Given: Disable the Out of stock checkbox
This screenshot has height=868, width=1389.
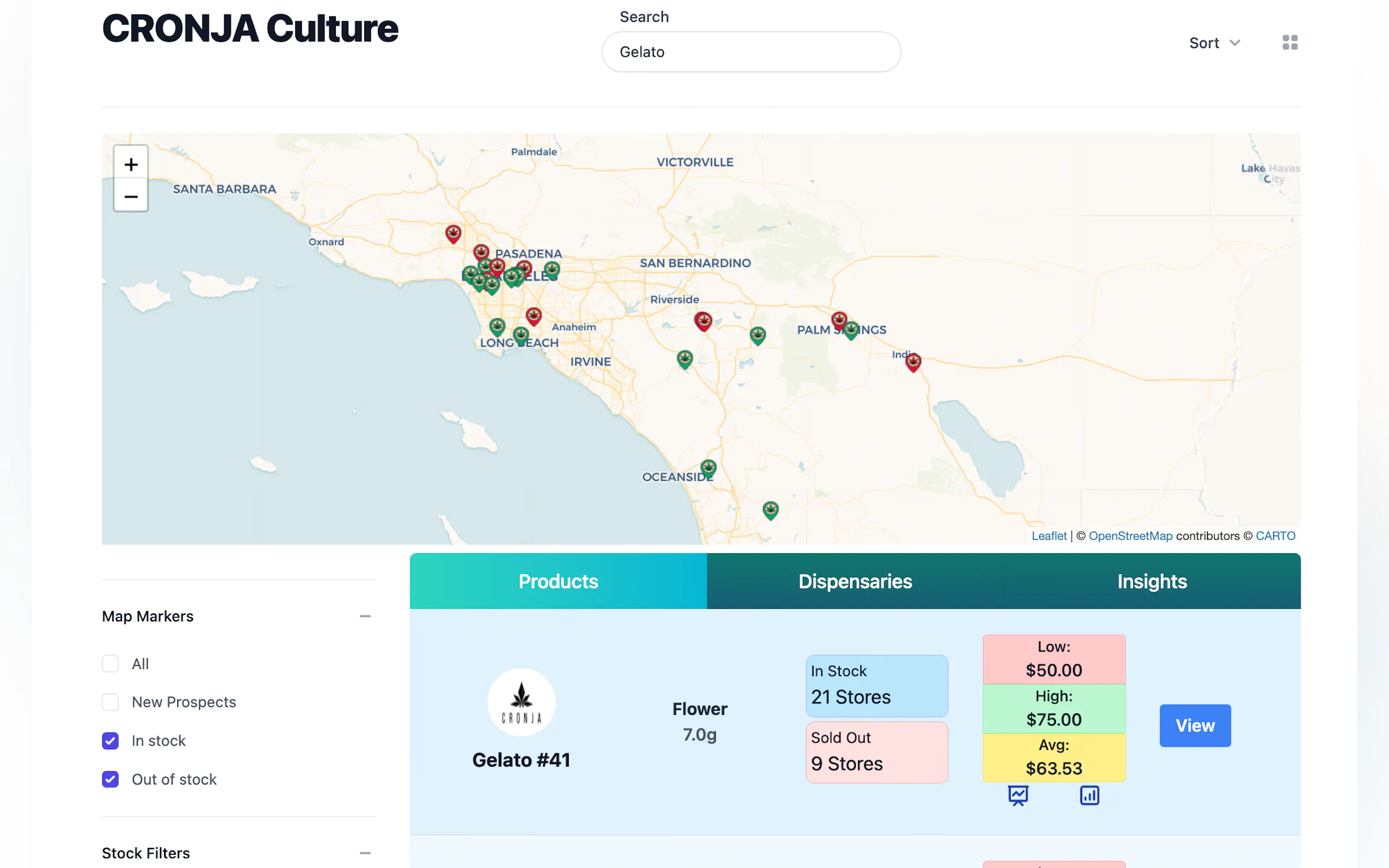Looking at the screenshot, I should click(x=110, y=779).
